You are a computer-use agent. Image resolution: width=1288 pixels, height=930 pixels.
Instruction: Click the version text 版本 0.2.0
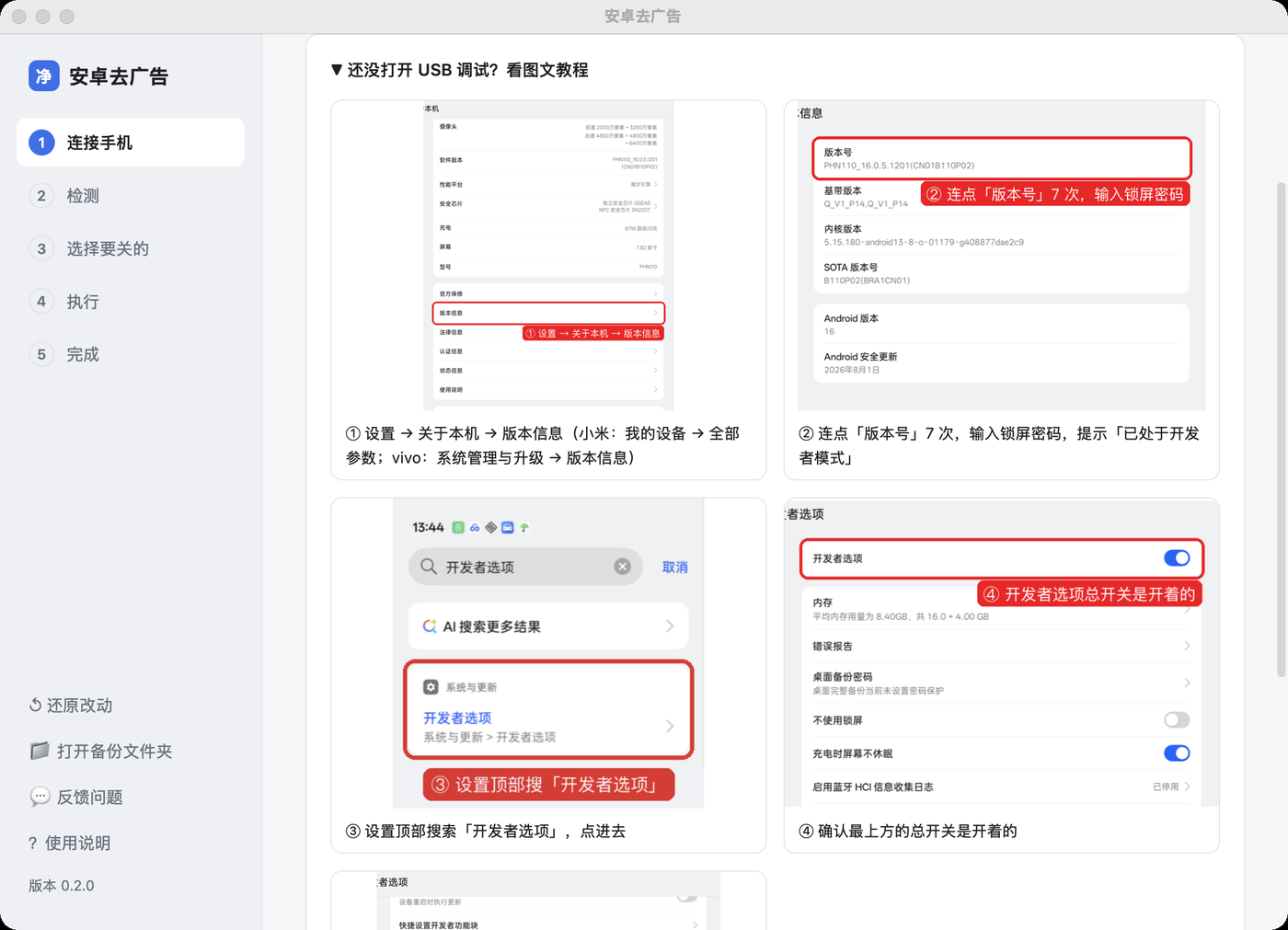click(62, 886)
